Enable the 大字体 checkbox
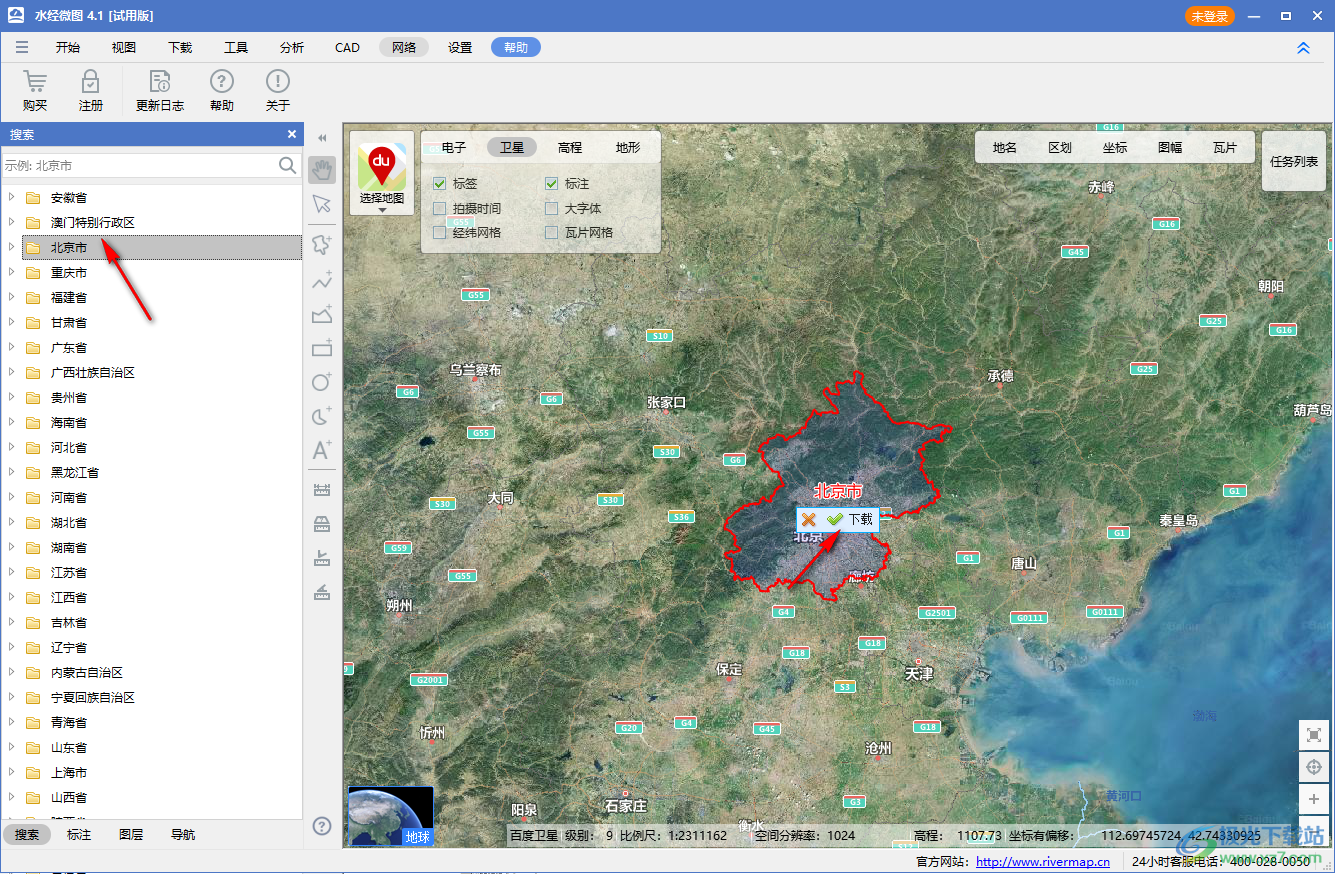Viewport: 1335px width, 874px height. click(551, 208)
